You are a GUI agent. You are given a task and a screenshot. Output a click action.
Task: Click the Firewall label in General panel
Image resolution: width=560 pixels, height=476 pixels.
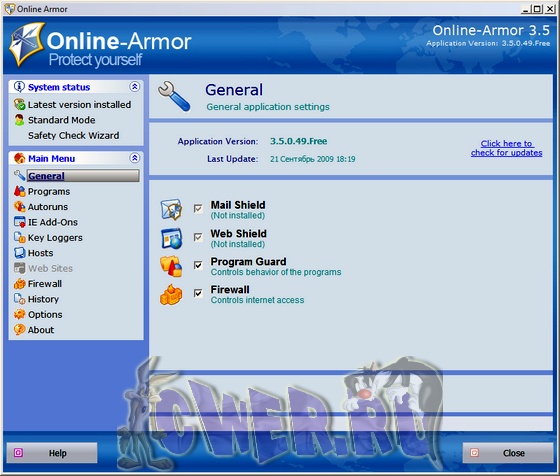230,289
